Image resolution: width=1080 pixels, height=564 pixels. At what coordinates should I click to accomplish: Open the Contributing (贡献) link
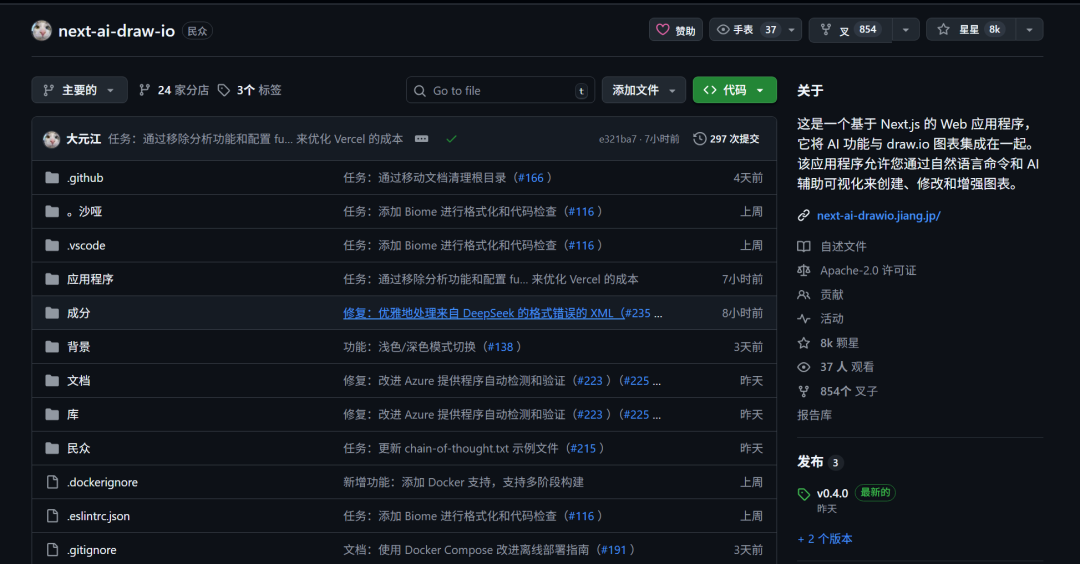coord(831,294)
